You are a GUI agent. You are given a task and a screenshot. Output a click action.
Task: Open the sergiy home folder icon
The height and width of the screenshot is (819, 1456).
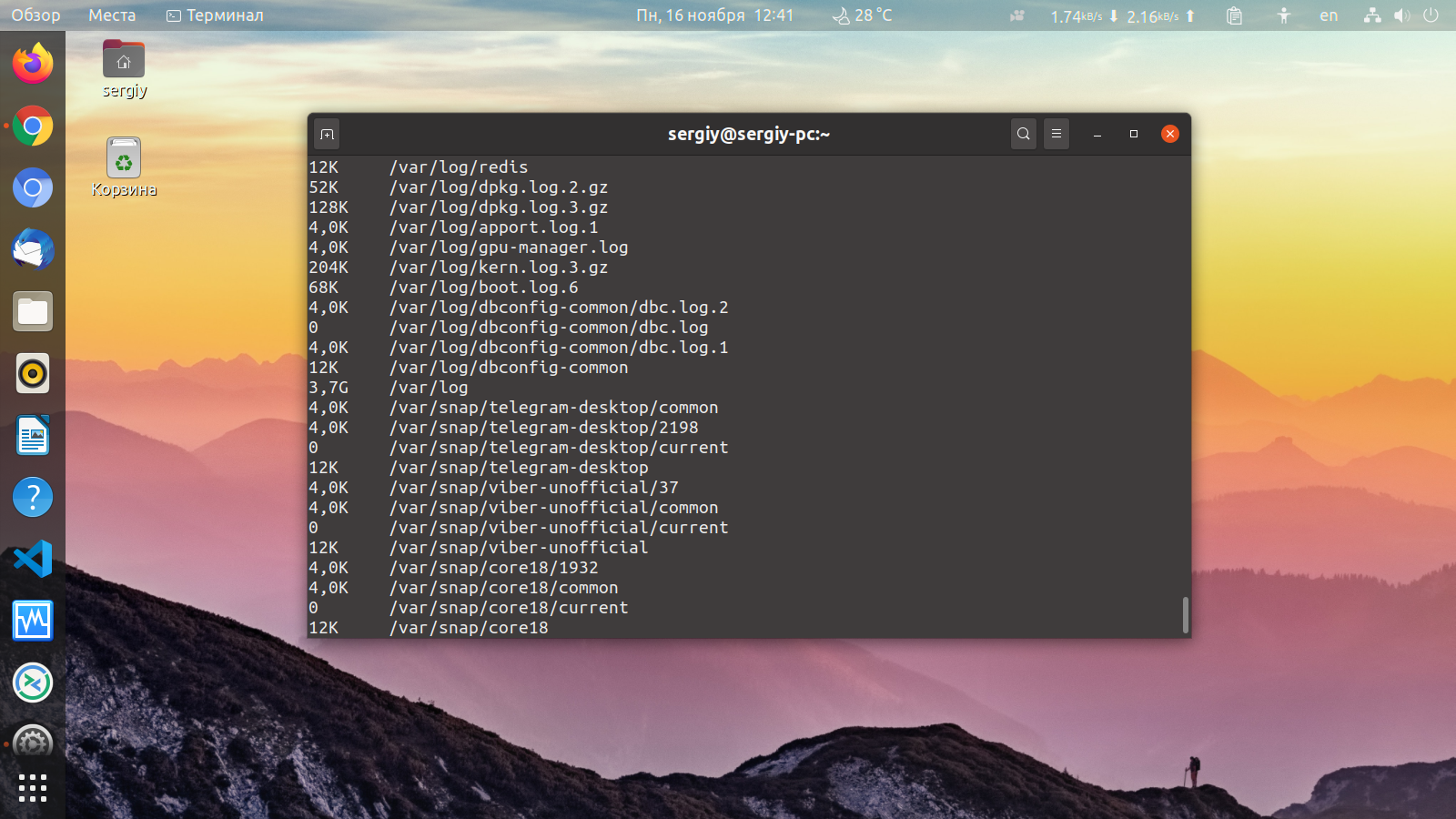[124, 69]
